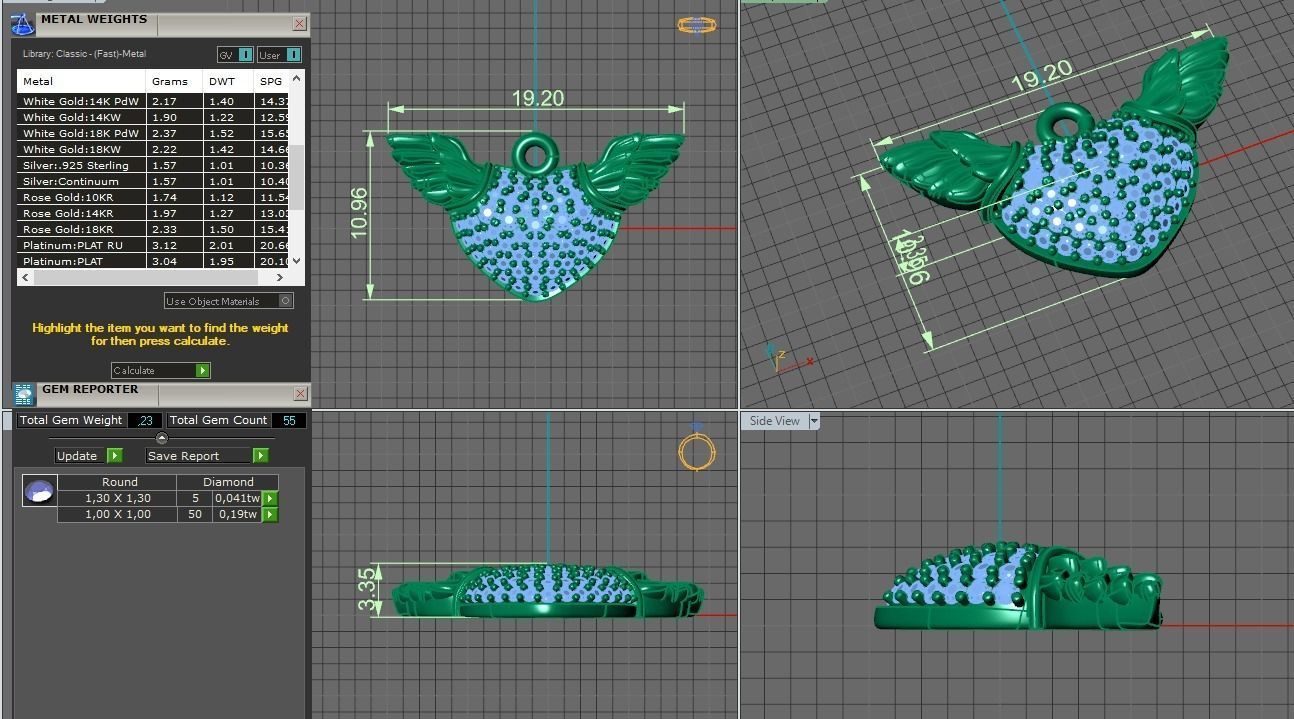Screen dimensions: 1294x719
Task: Click the Calculate button
Action: click(160, 370)
